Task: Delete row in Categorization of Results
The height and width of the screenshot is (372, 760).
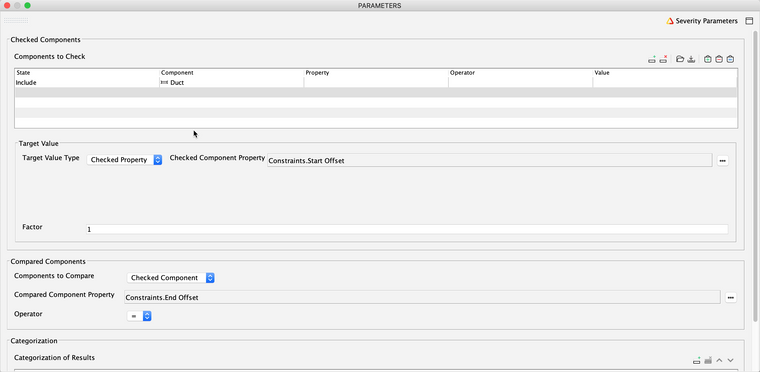Action: (708, 360)
